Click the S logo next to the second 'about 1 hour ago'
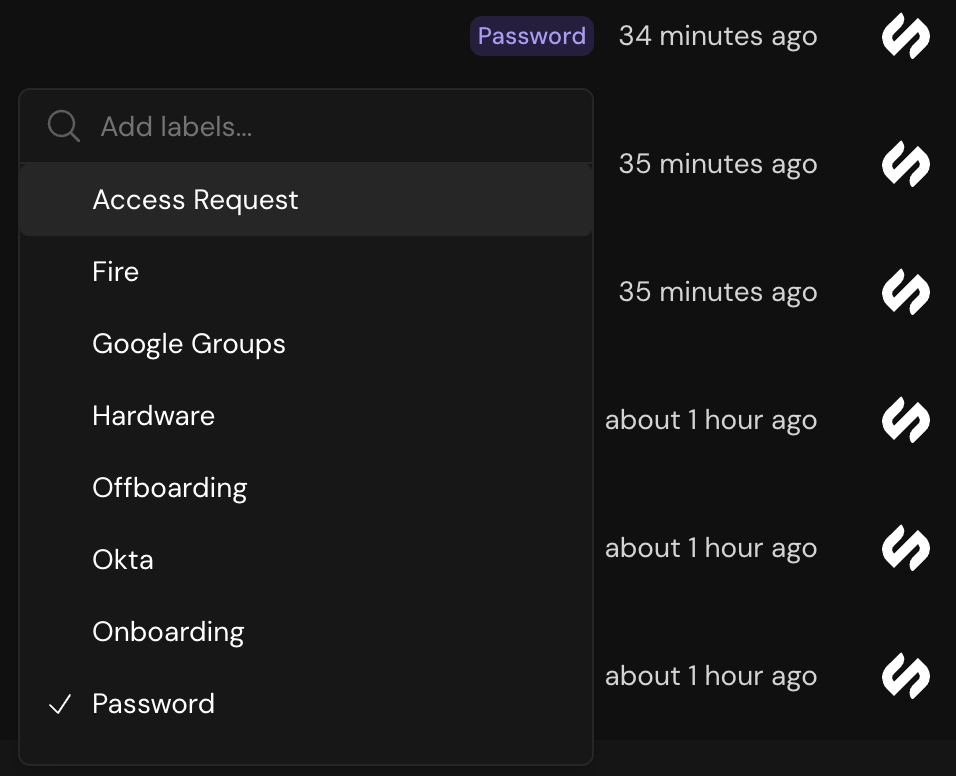 coord(905,548)
